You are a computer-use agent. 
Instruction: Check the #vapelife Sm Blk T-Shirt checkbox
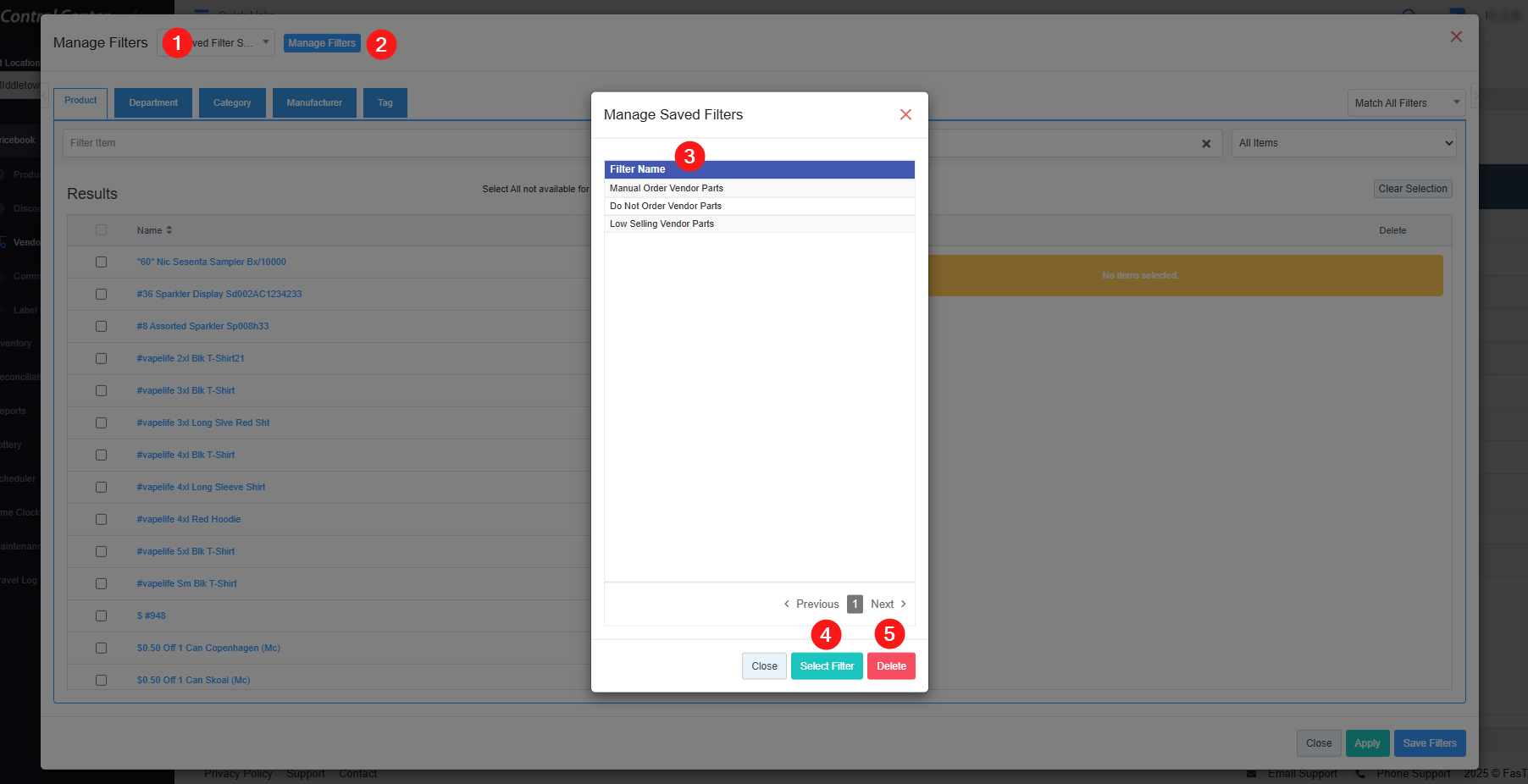102,584
